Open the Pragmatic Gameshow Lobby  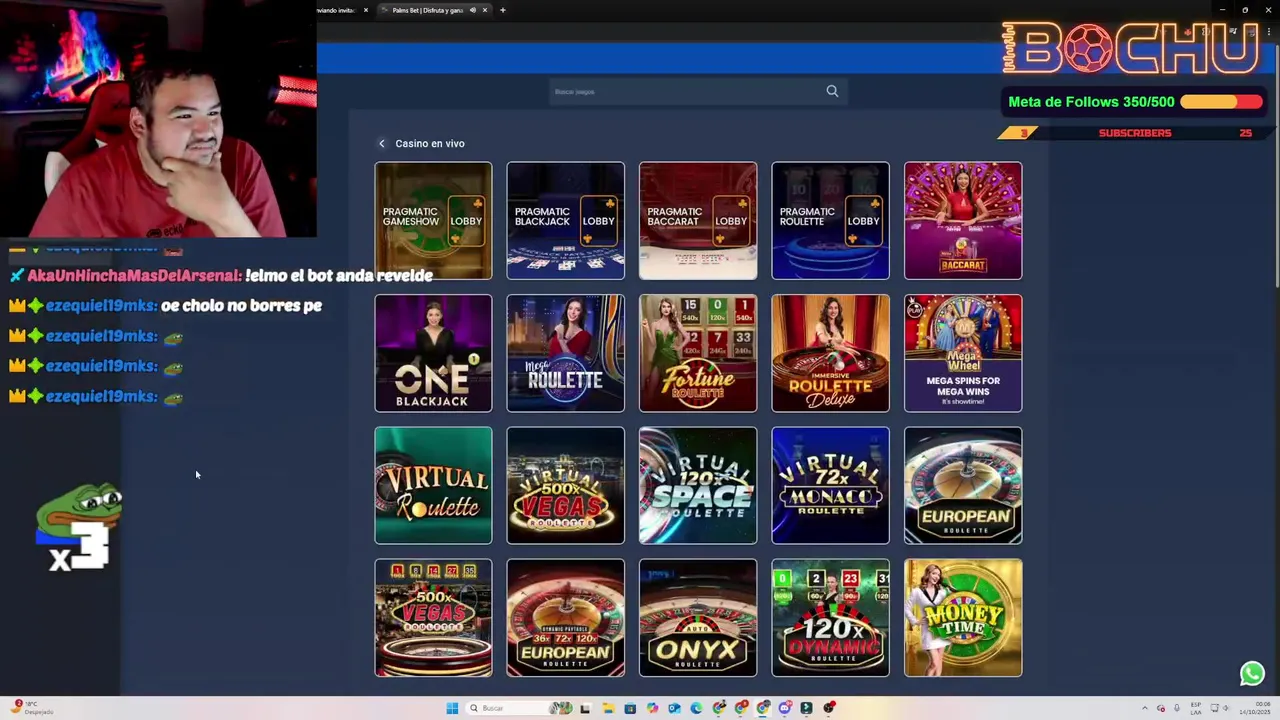click(433, 220)
